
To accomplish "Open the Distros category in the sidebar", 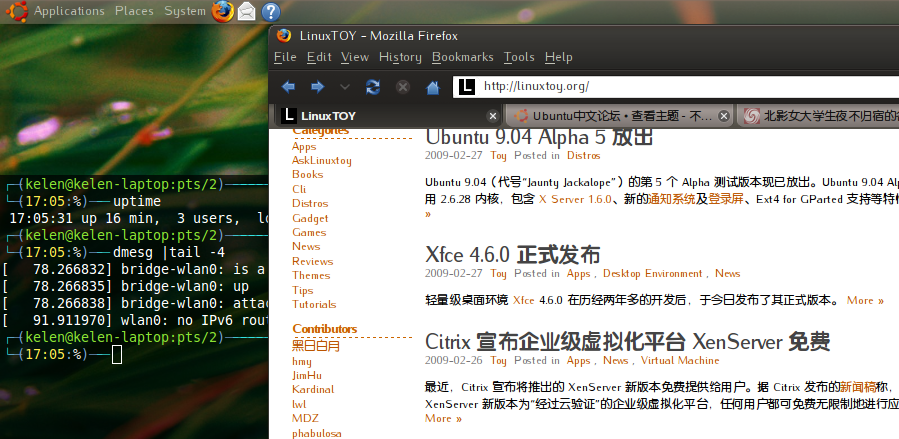I will 310,203.
